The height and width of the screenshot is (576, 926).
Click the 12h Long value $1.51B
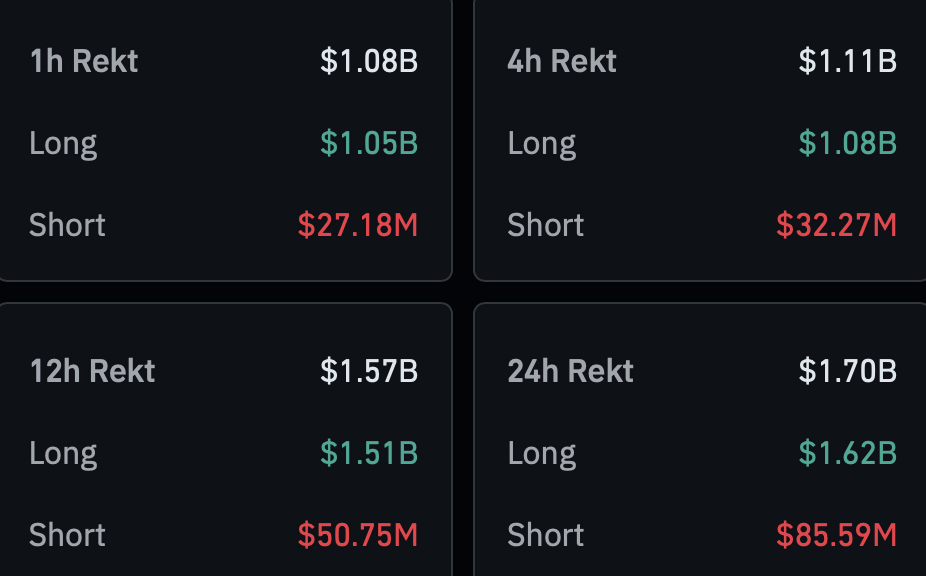pos(369,453)
